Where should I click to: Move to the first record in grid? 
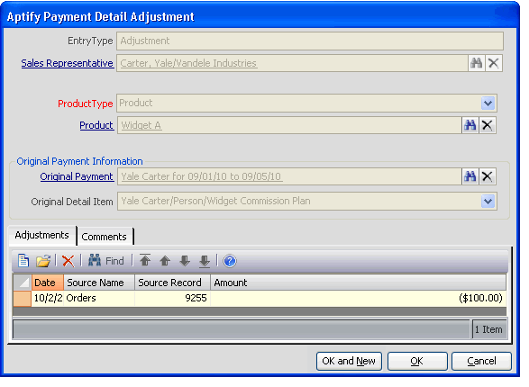point(145,261)
